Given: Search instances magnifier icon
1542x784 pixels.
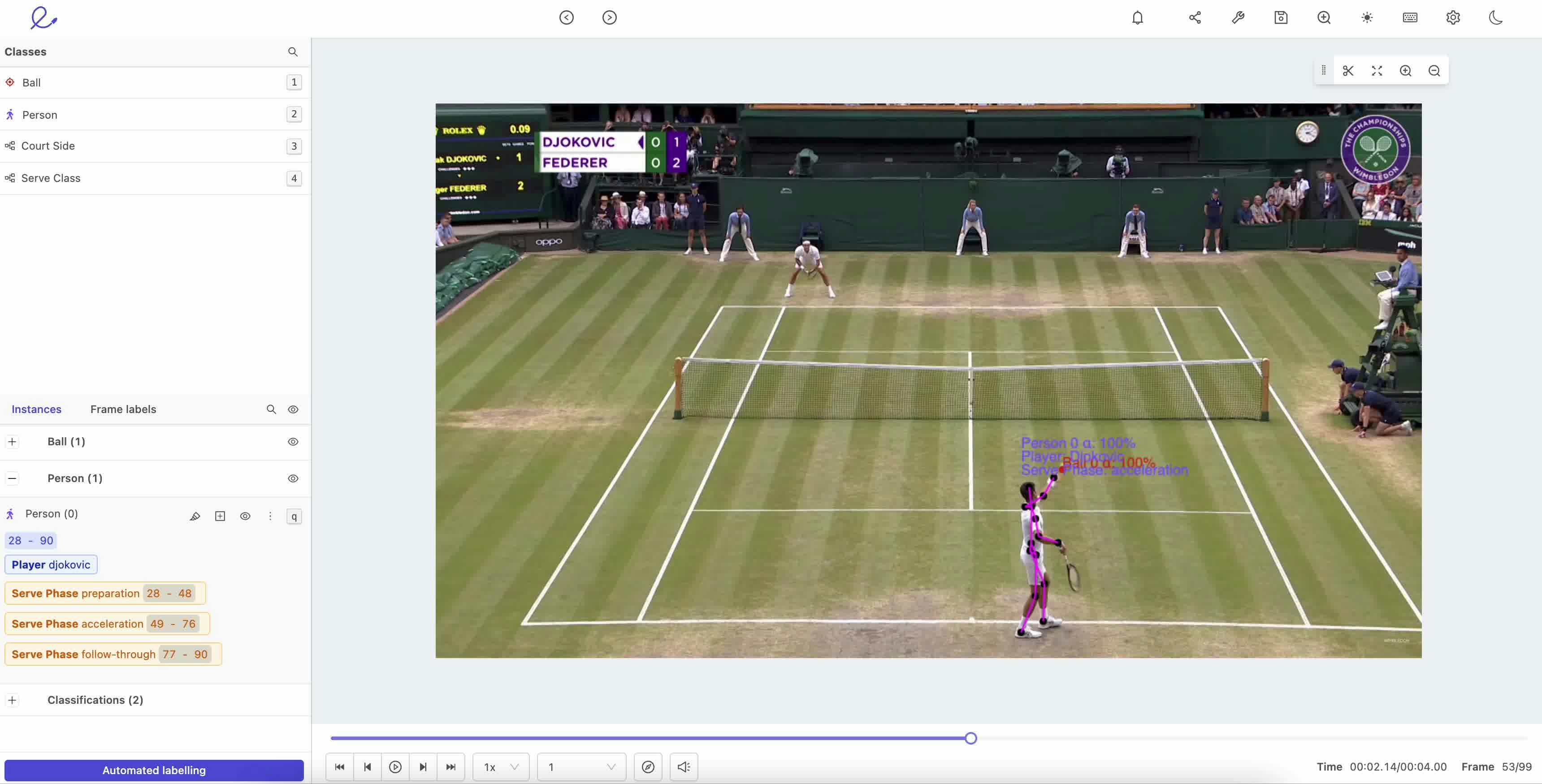Looking at the screenshot, I should click(x=271, y=409).
